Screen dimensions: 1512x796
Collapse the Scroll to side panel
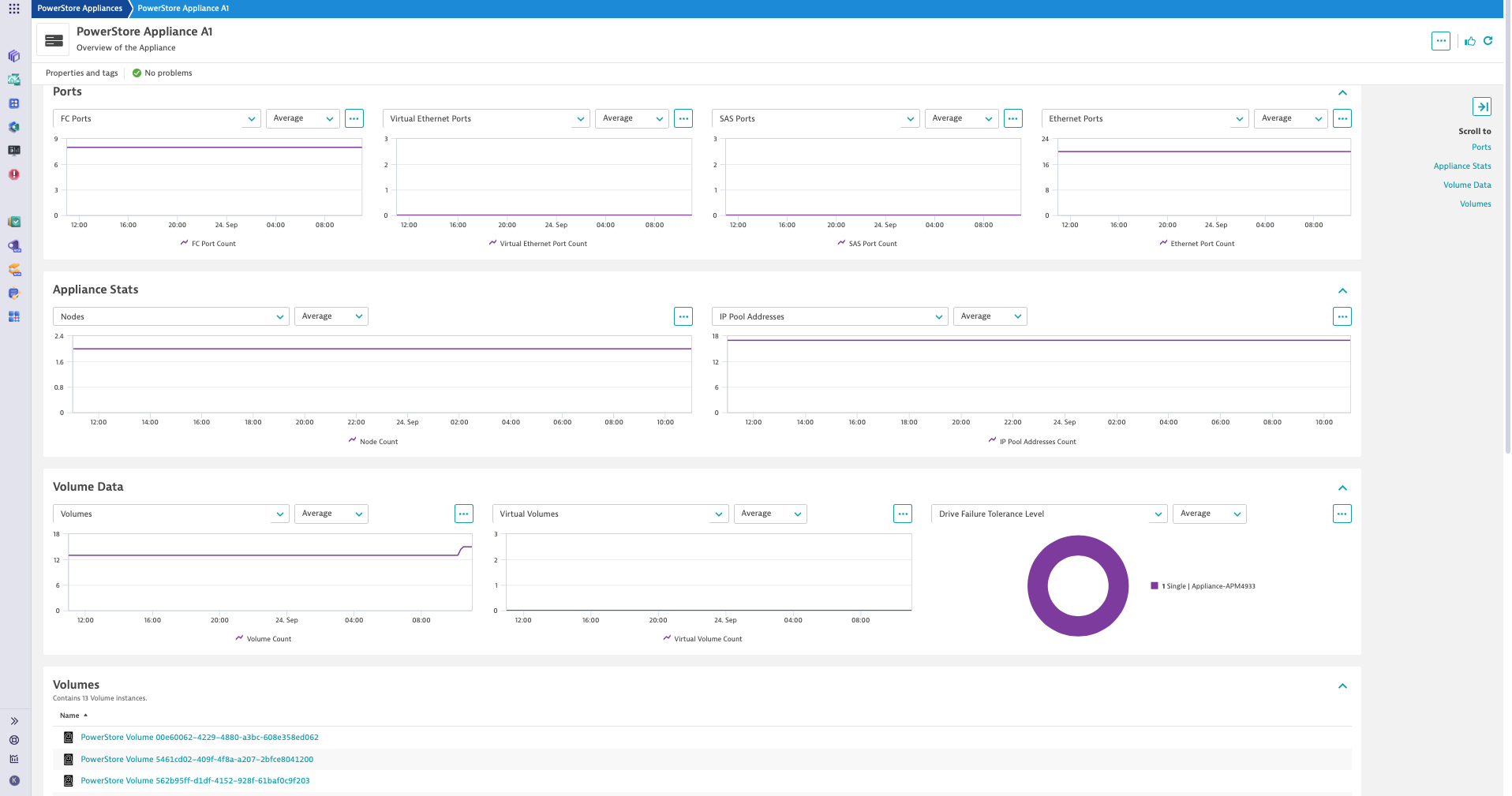(x=1482, y=107)
